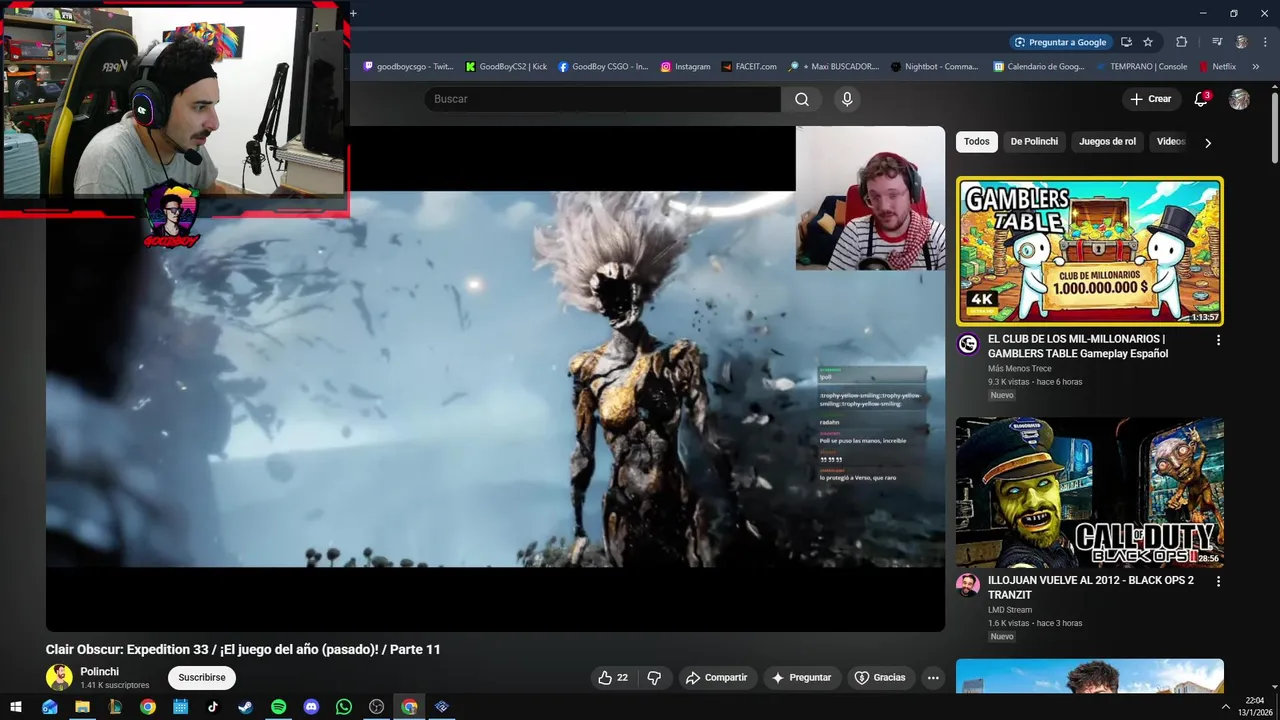The height and width of the screenshot is (720, 1280).
Task: Like the video (22 likes)
Action: pyautogui.click(x=612, y=677)
